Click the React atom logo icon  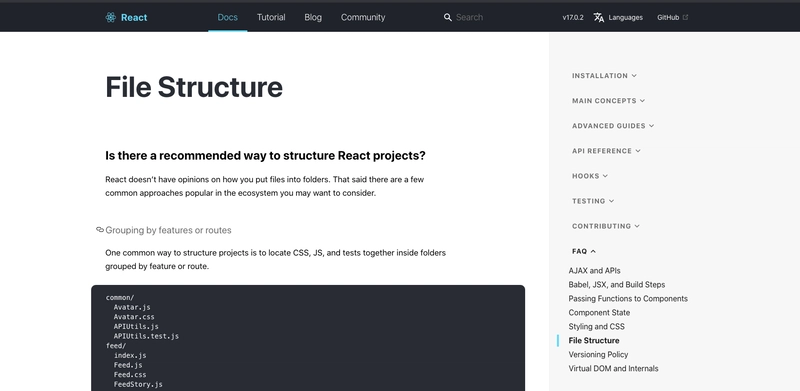click(x=111, y=17)
